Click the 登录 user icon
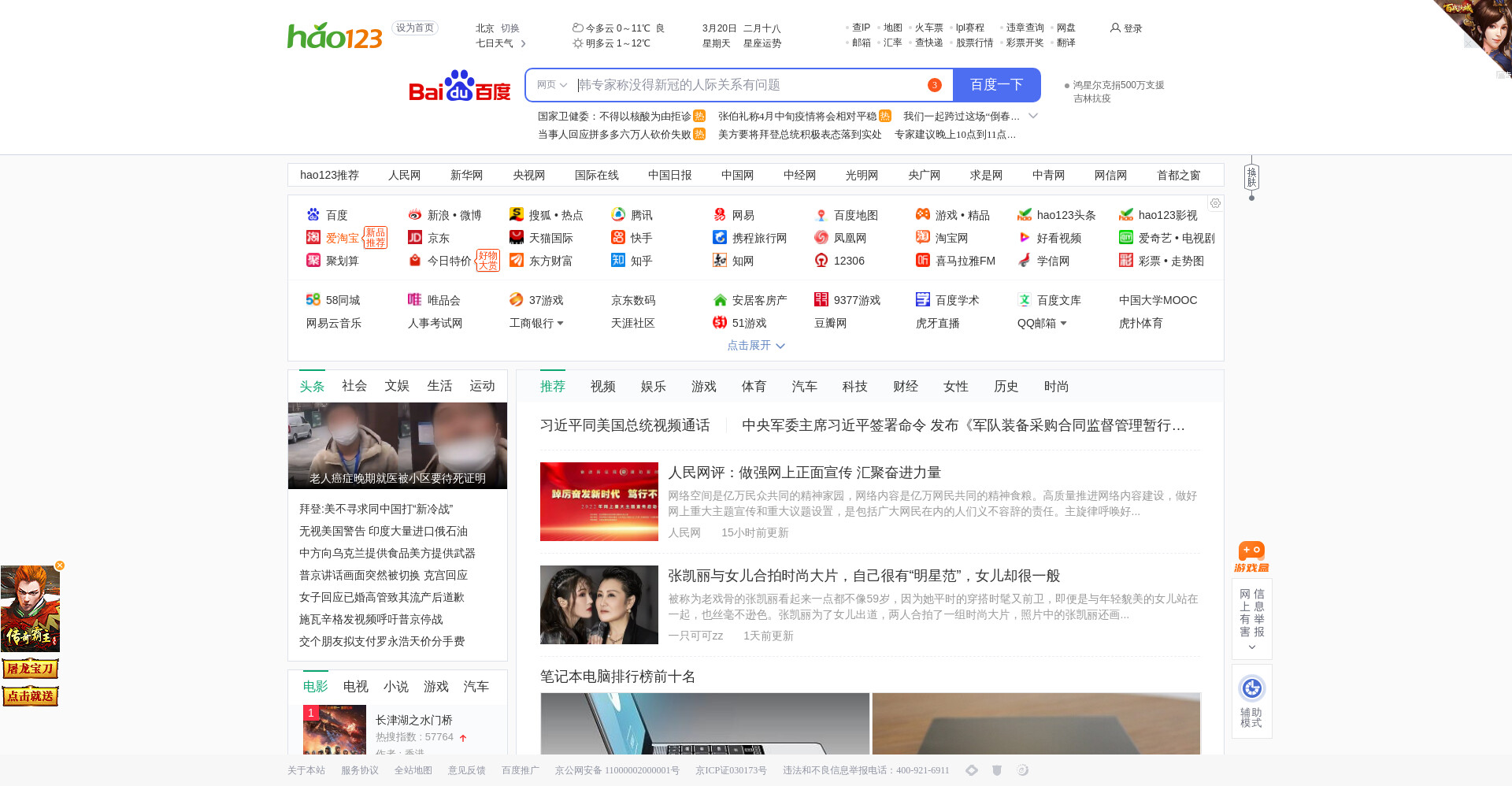This screenshot has width=1512, height=786. pos(1115,28)
